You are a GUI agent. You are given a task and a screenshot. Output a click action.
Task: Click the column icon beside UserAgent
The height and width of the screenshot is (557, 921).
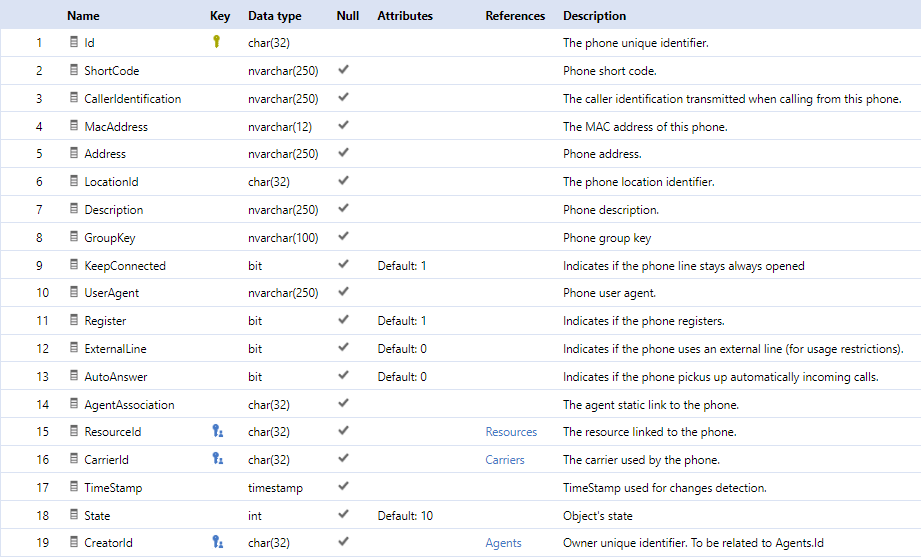(x=73, y=292)
